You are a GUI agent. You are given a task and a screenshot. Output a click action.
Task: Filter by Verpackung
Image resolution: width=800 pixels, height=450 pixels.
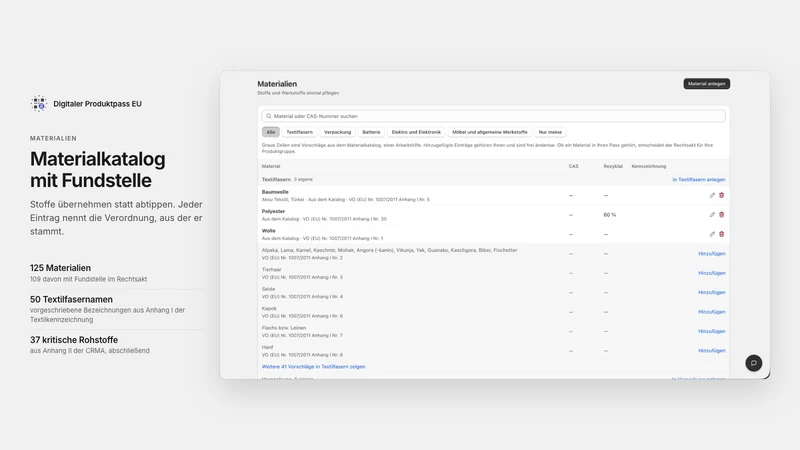(x=337, y=132)
